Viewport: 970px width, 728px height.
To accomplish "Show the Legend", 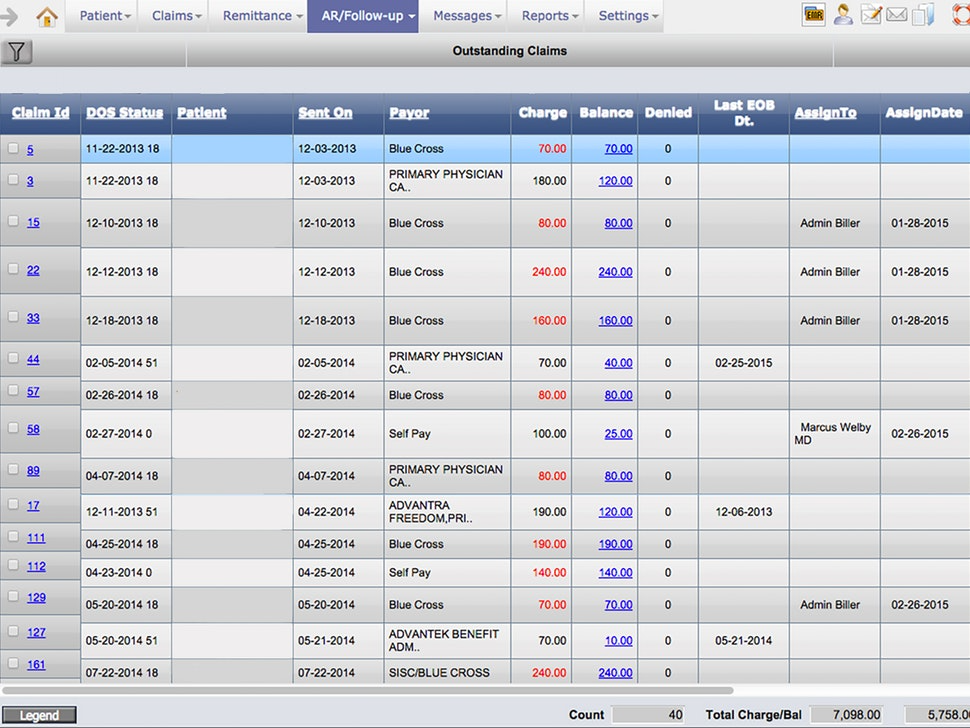I will (x=39, y=716).
